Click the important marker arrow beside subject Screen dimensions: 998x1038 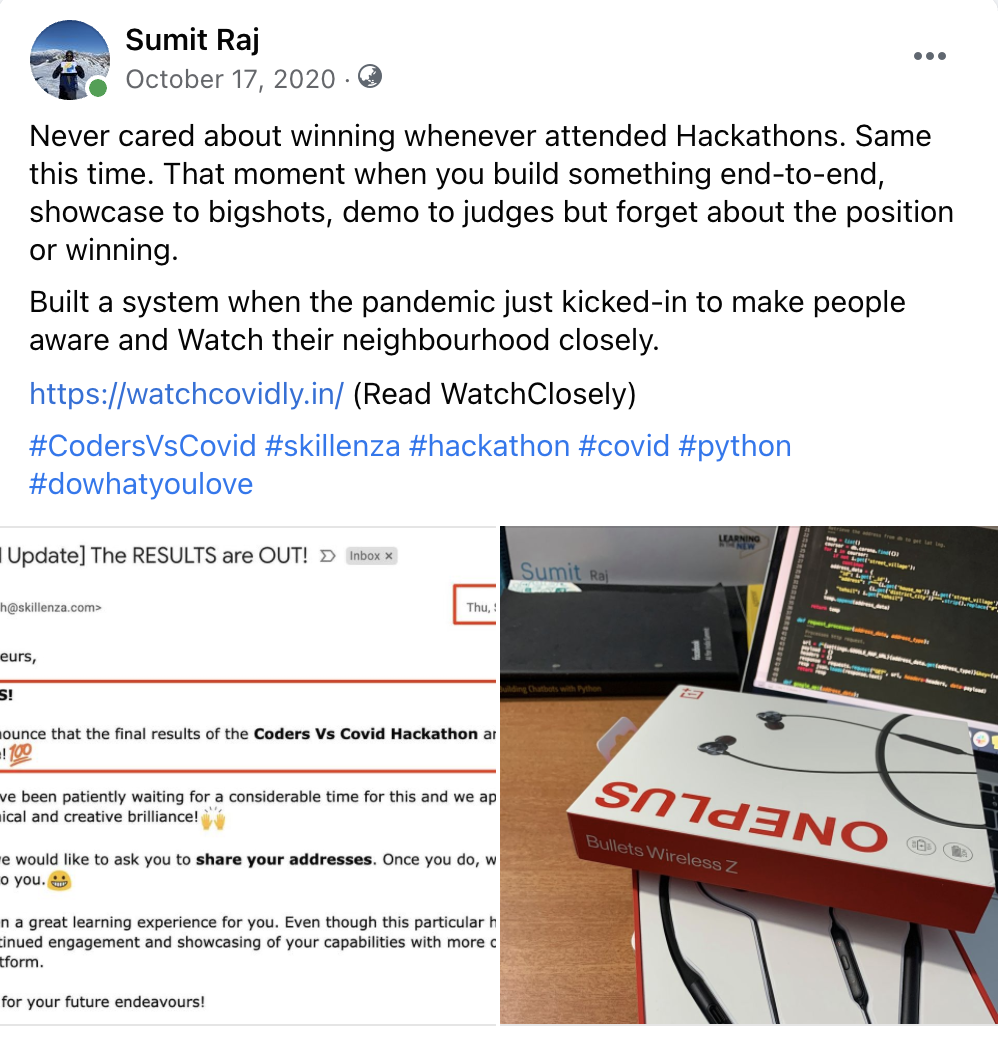[x=328, y=556]
